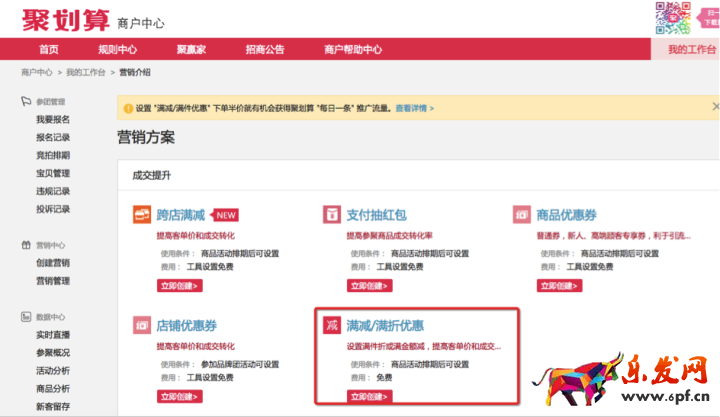Select 新客留存 in the sidebar
Screen dimensions: 720x417
[53, 406]
